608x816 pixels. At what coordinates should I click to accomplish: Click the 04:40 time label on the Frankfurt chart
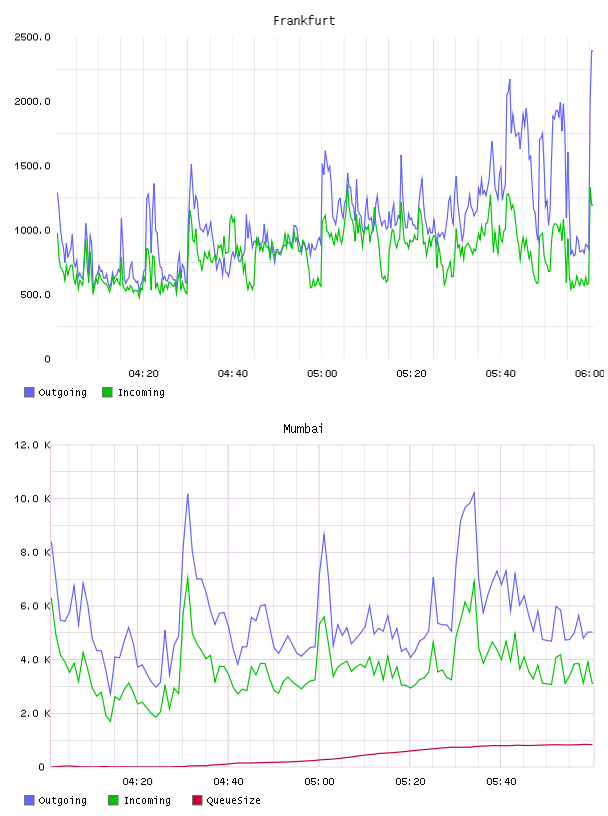click(233, 374)
